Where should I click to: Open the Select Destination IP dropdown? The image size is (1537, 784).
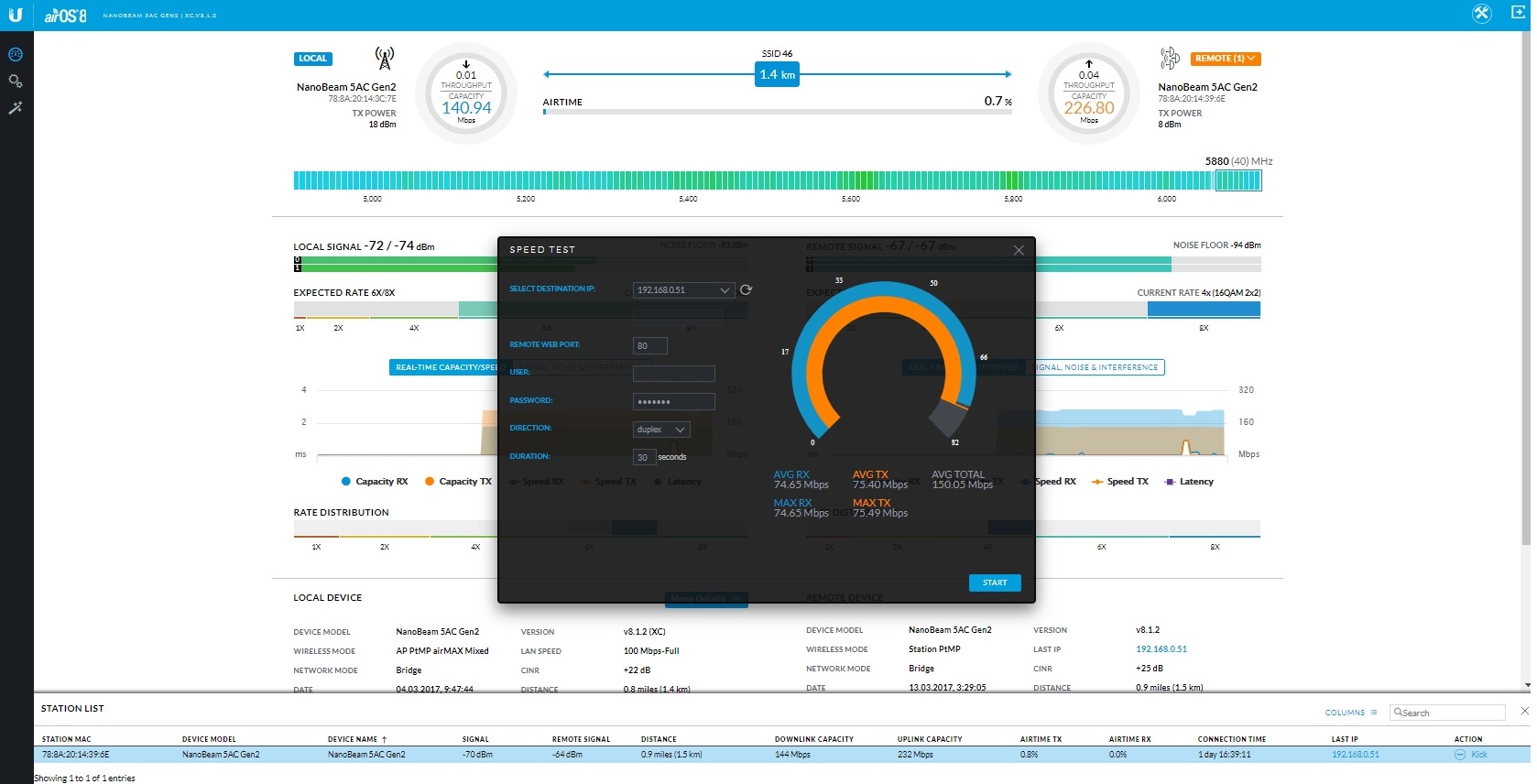[684, 290]
